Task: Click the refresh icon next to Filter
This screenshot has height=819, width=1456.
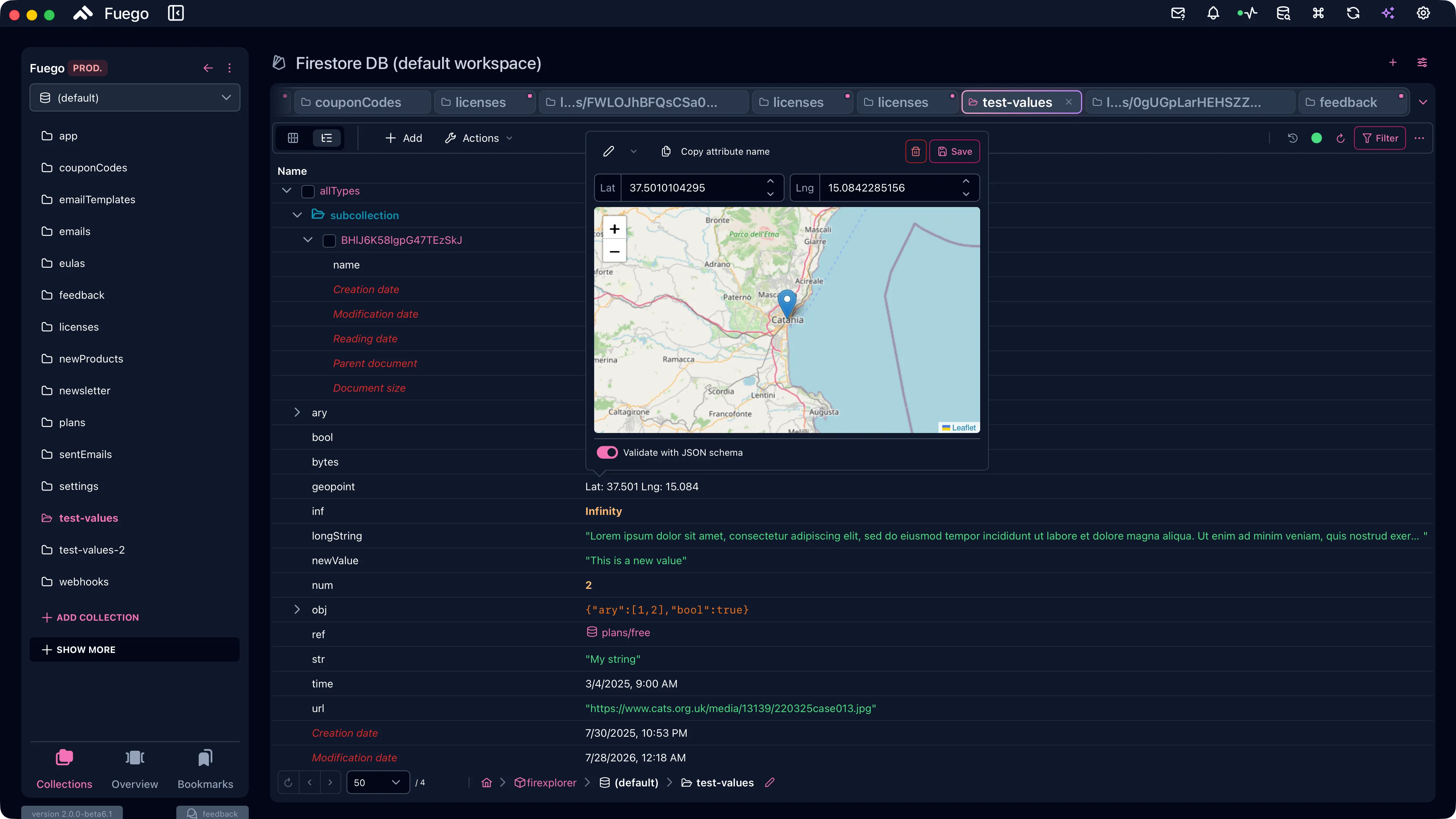Action: point(1340,138)
